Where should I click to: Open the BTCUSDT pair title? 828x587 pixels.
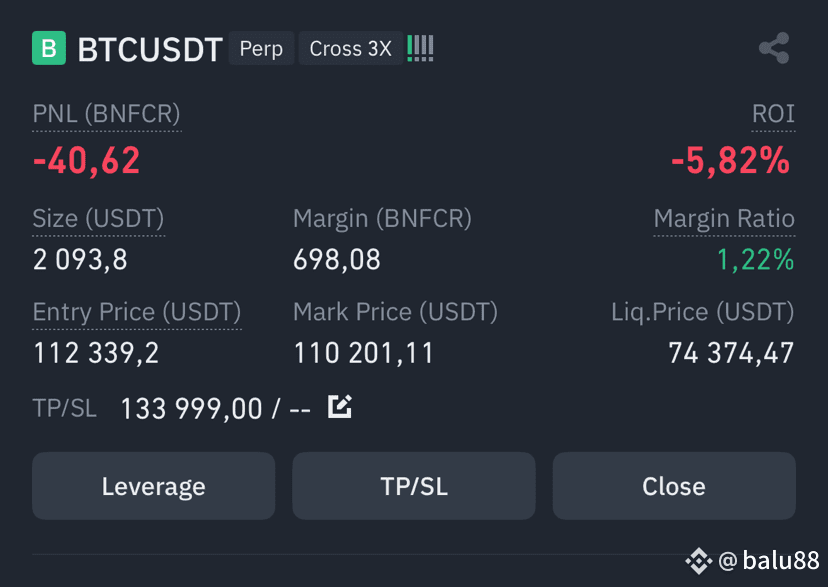coord(150,50)
